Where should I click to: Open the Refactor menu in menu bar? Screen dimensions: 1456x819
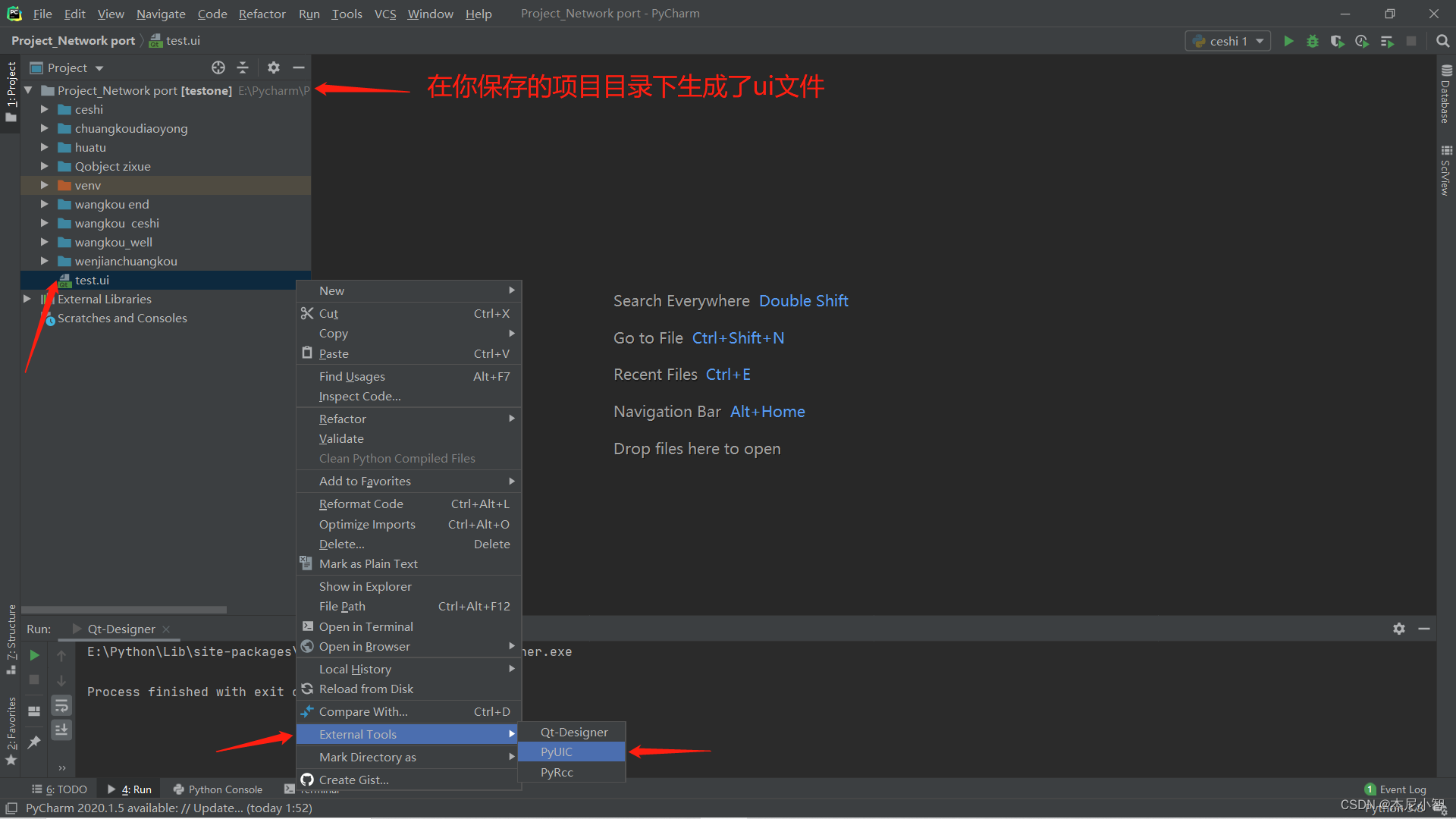click(262, 14)
